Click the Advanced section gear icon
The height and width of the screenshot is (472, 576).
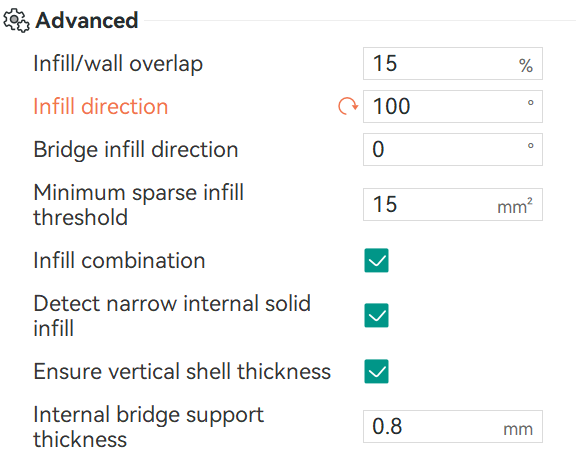pyautogui.click(x=17, y=21)
